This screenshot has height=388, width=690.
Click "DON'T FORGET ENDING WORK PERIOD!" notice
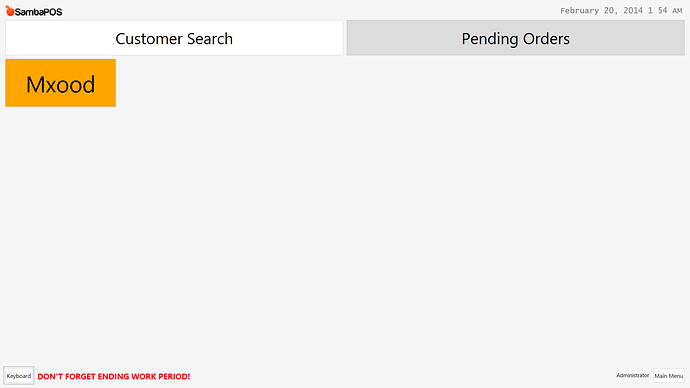tap(114, 377)
